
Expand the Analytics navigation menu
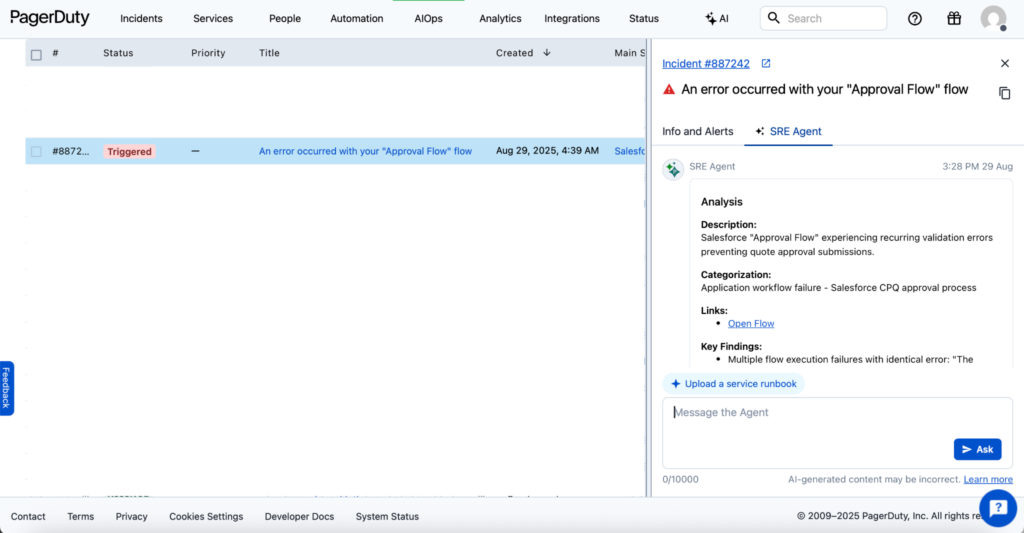coord(500,18)
